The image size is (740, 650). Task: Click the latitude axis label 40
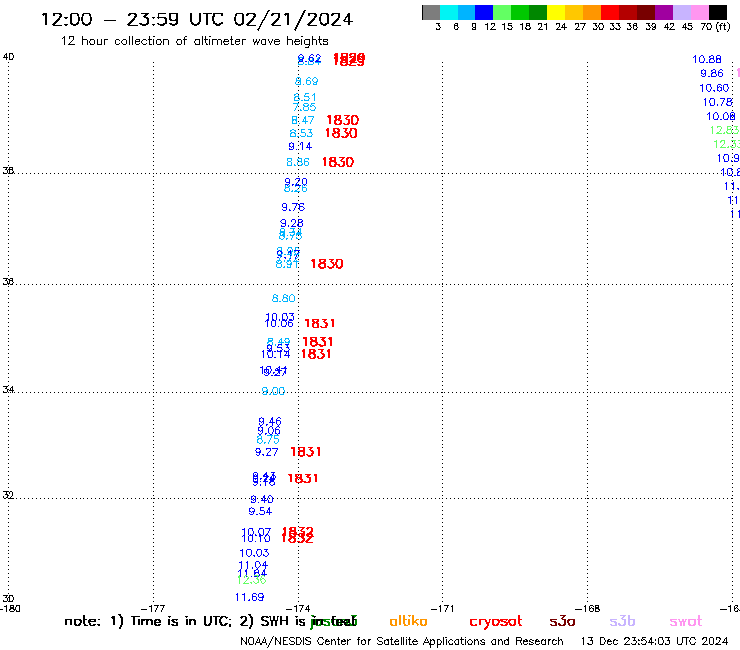tap(8, 57)
